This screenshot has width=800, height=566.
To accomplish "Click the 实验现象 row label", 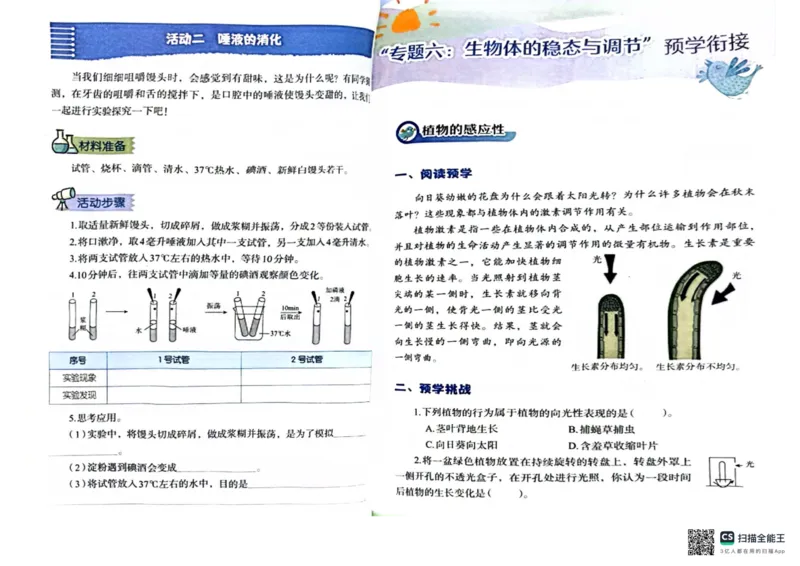I will [79, 378].
